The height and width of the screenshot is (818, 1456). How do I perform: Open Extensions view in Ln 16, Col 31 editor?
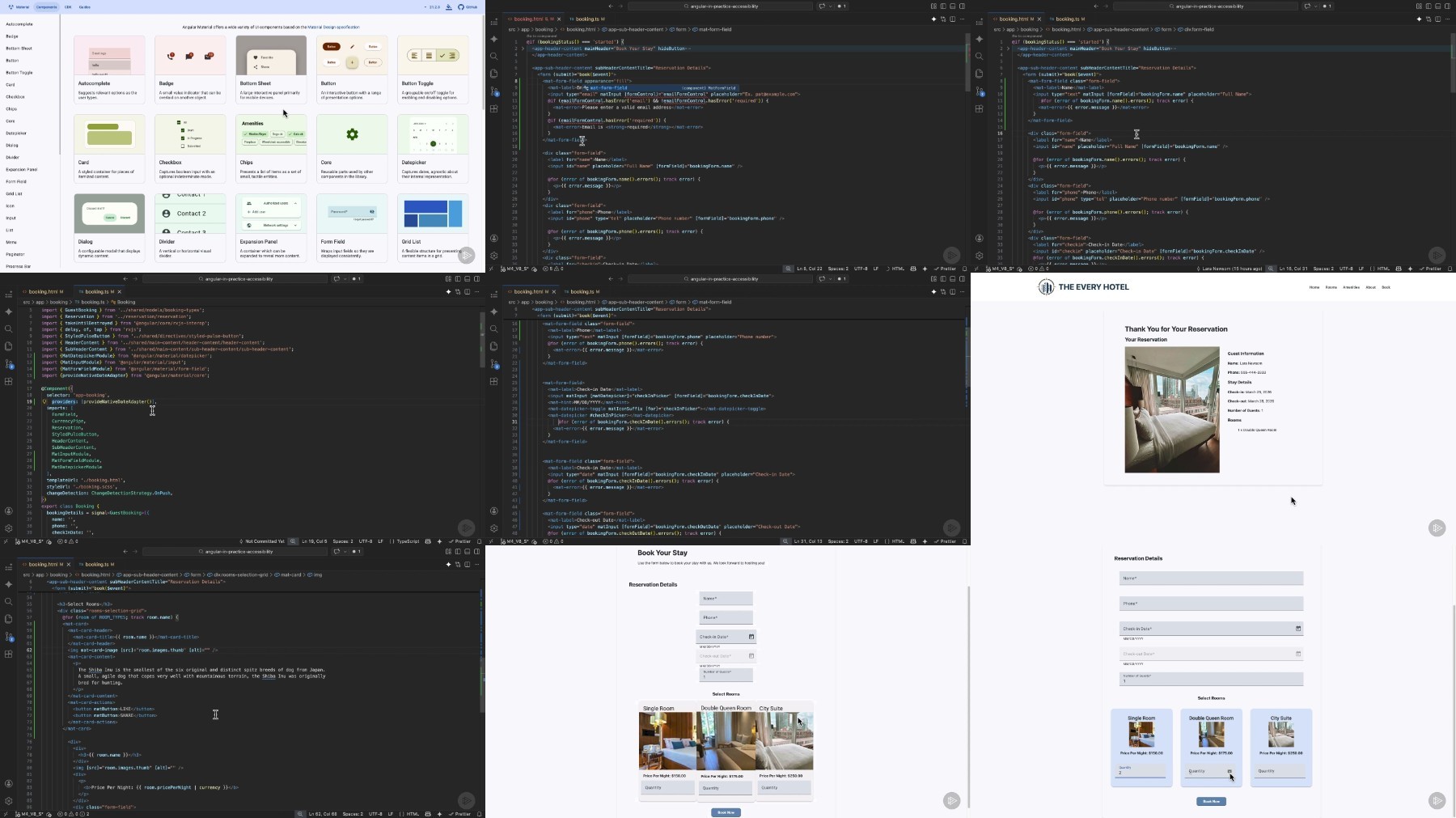click(x=979, y=108)
